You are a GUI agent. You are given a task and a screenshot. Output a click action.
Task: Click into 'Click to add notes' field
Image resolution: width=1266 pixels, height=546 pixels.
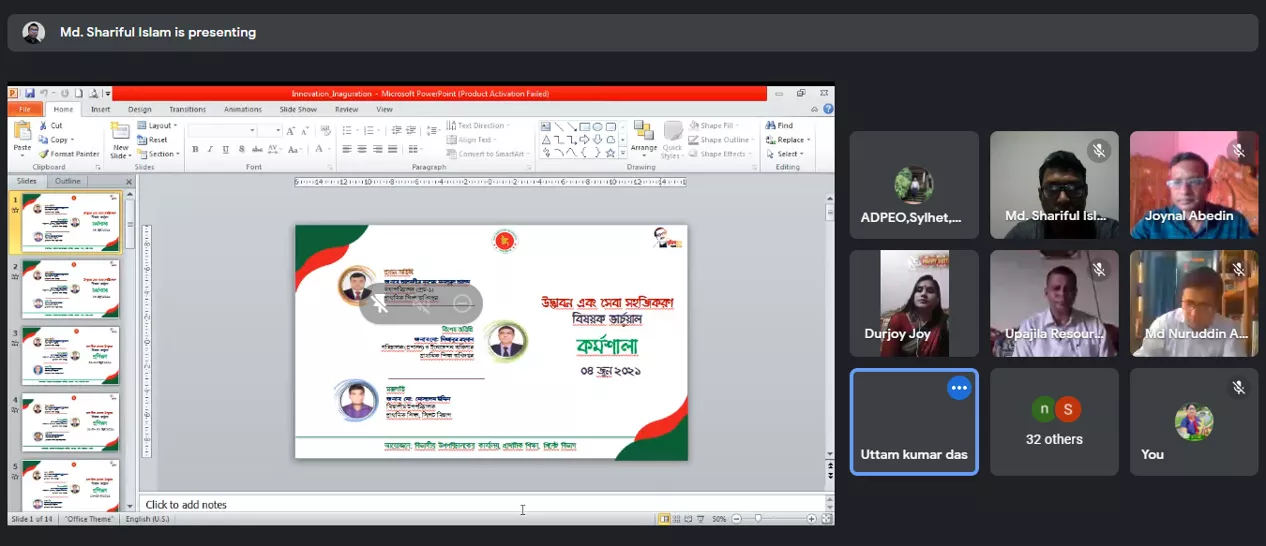(x=482, y=504)
